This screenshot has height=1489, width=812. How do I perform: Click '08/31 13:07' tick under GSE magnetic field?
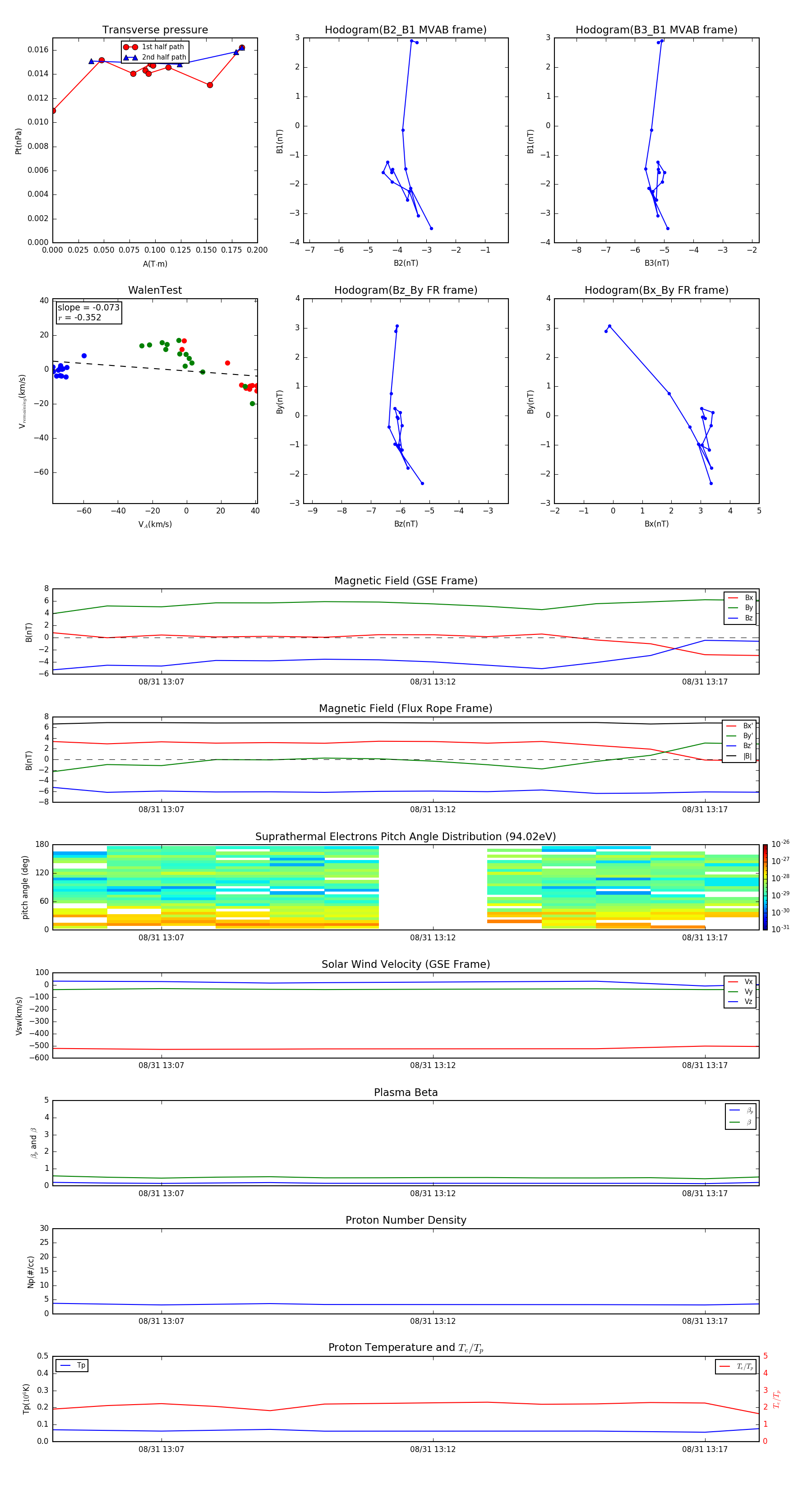pos(161,682)
